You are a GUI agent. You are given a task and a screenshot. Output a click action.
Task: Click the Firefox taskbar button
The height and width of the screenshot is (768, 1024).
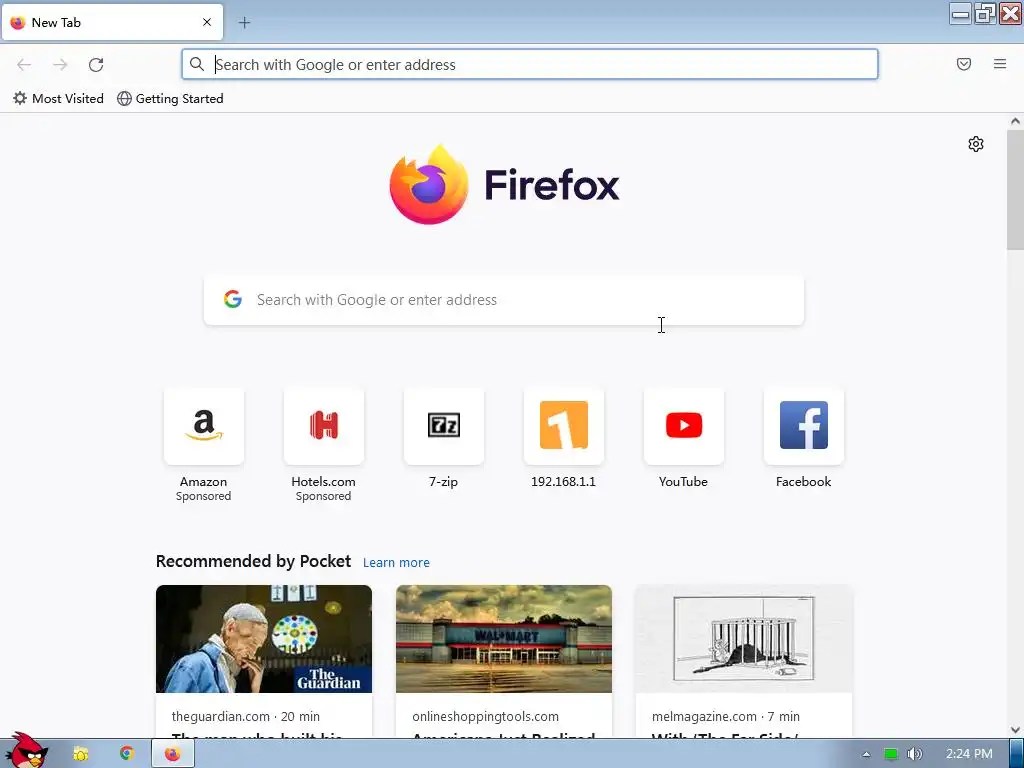[x=172, y=754]
